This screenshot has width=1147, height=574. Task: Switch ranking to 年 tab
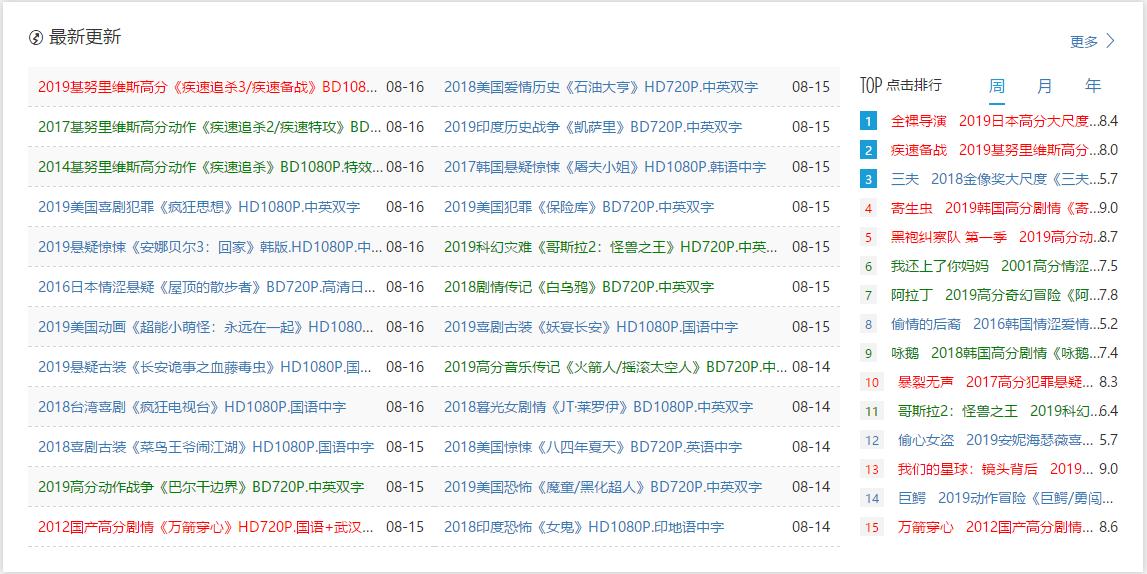coord(1093,86)
